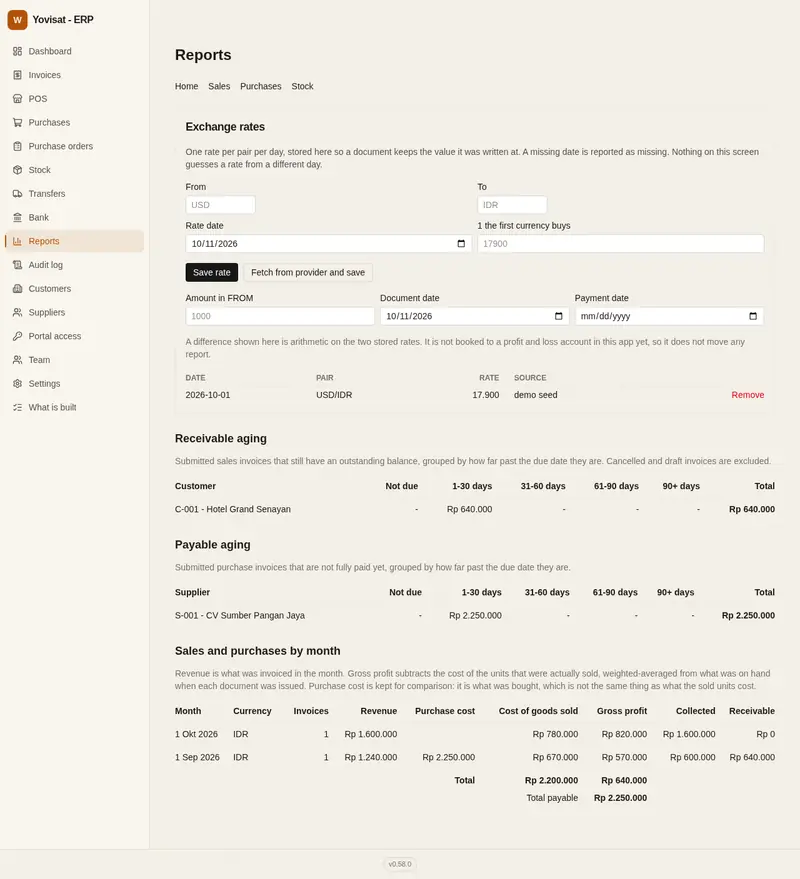Open Portal access in the sidebar

coord(74,336)
